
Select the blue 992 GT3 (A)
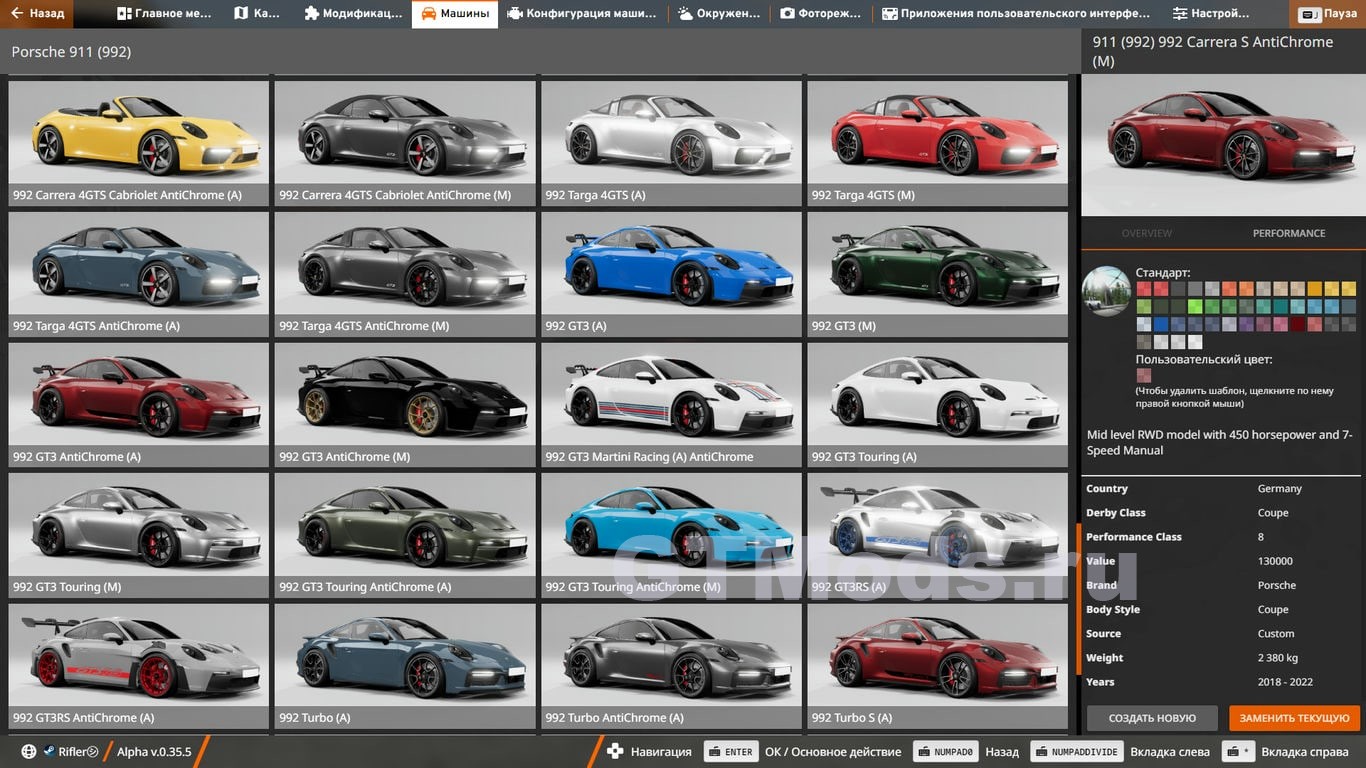click(x=671, y=274)
